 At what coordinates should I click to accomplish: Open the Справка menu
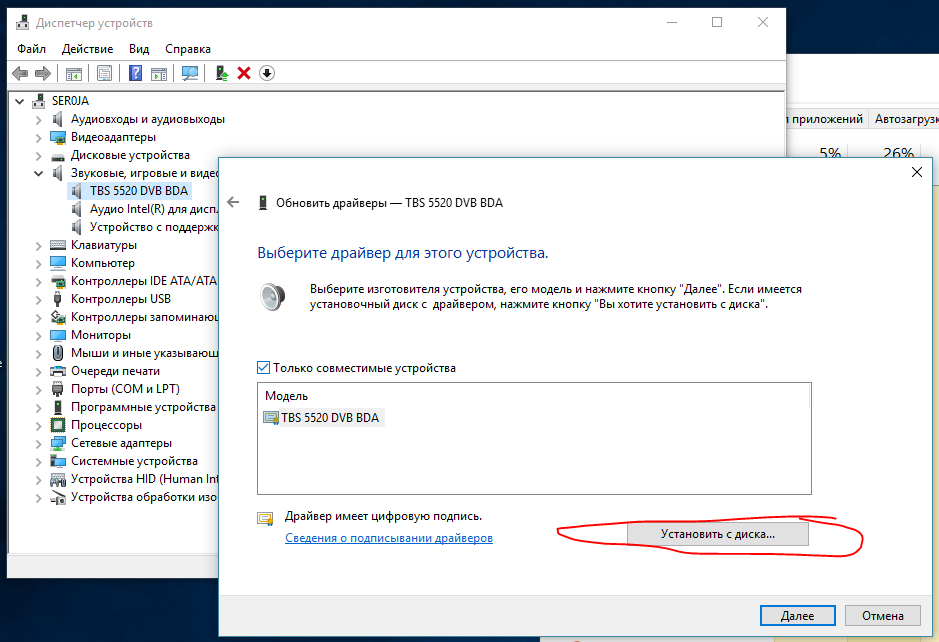(188, 49)
